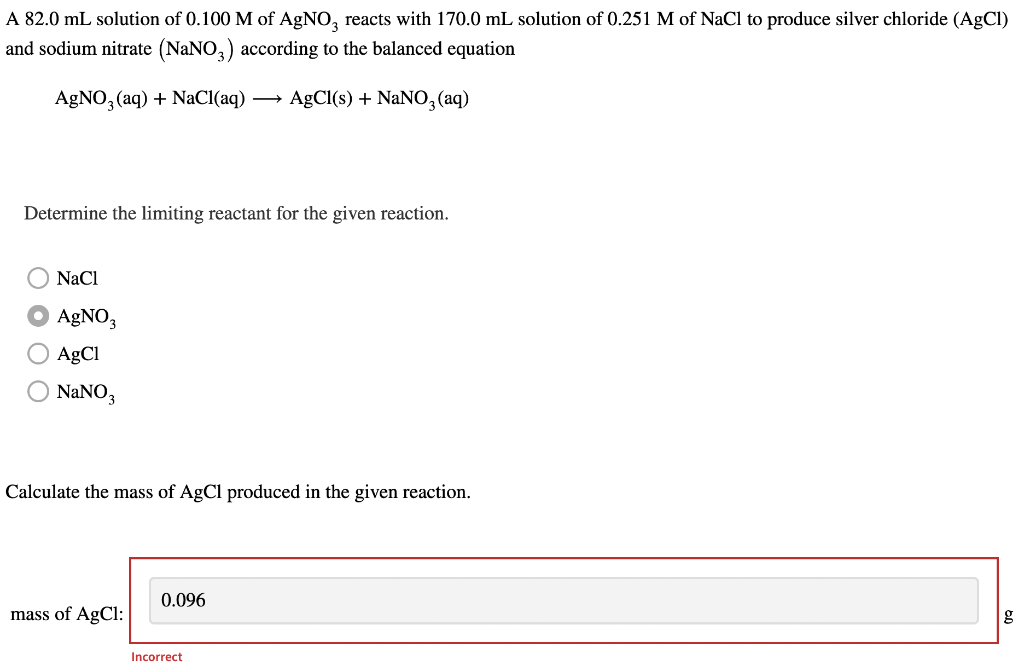This screenshot has height=671, width=1024.
Task: Click the grams unit label beside the field
Action: 1006,615
